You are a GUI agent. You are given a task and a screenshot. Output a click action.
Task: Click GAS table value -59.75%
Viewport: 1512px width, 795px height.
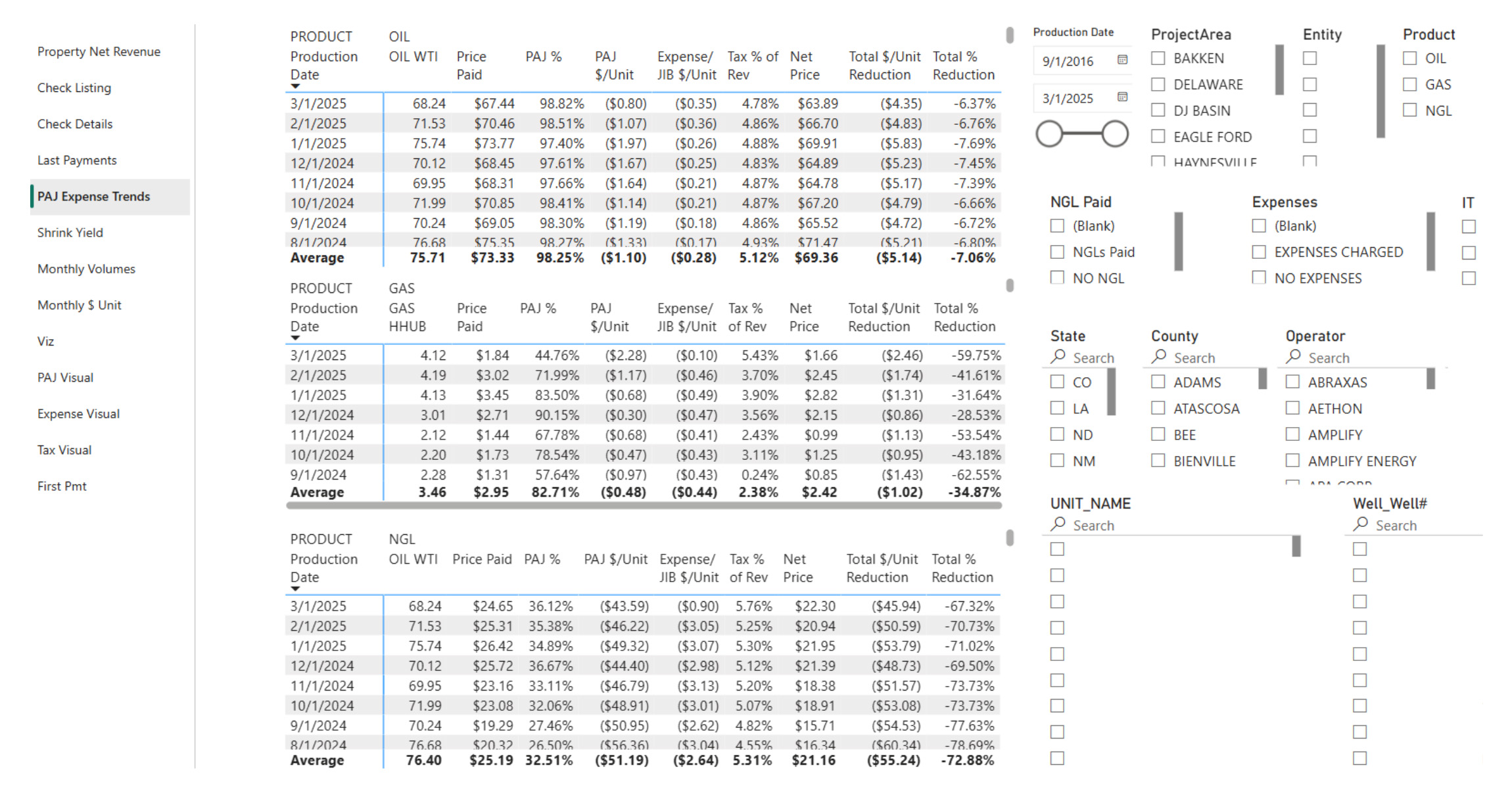(976, 355)
